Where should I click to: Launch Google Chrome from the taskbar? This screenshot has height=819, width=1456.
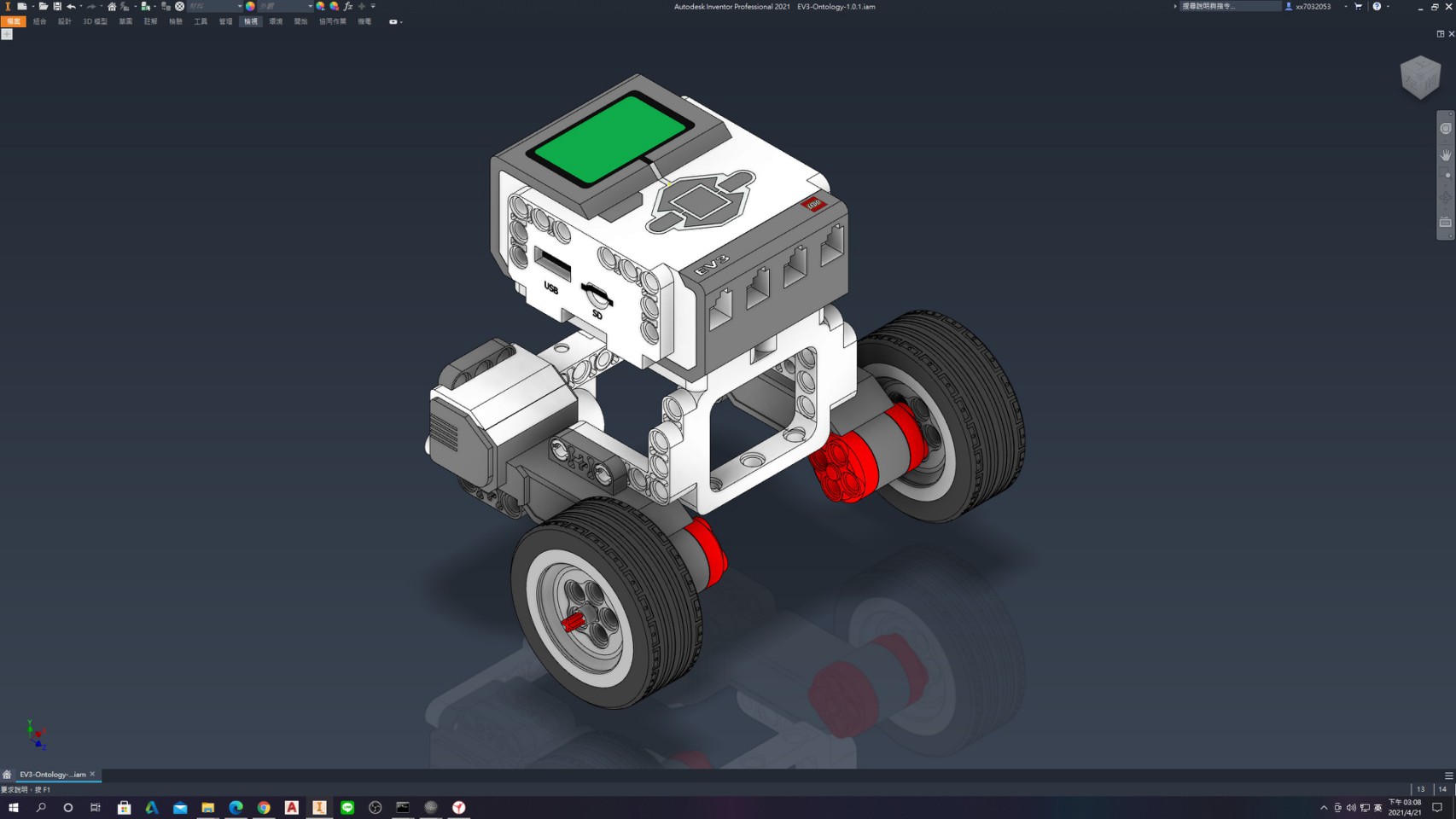(264, 807)
